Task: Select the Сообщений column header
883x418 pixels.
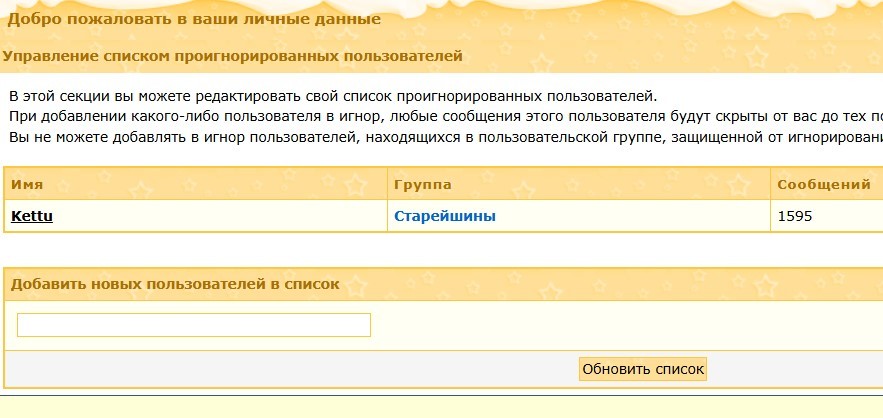Action: click(x=824, y=185)
